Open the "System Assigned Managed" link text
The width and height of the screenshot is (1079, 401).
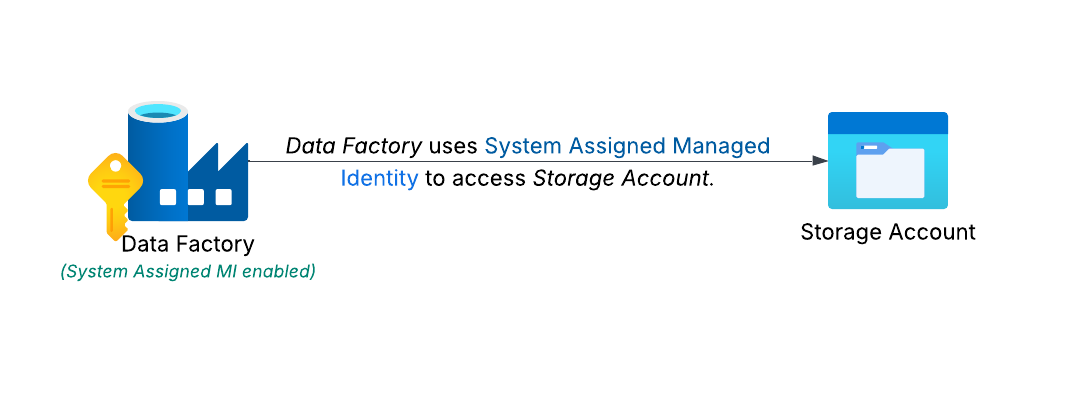pyautogui.click(x=627, y=146)
